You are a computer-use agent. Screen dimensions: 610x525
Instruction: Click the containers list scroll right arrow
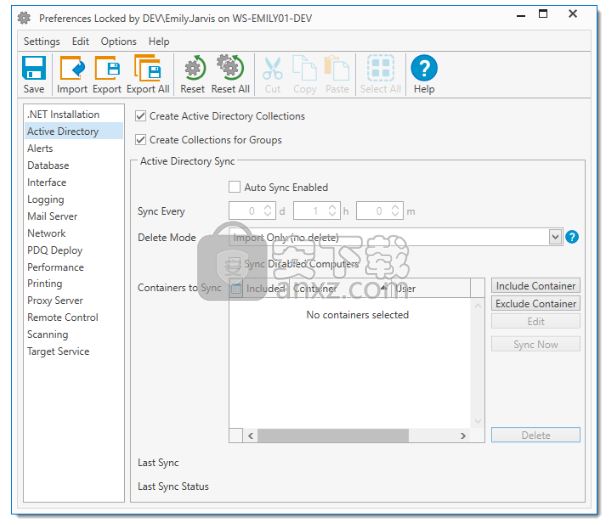(x=463, y=436)
